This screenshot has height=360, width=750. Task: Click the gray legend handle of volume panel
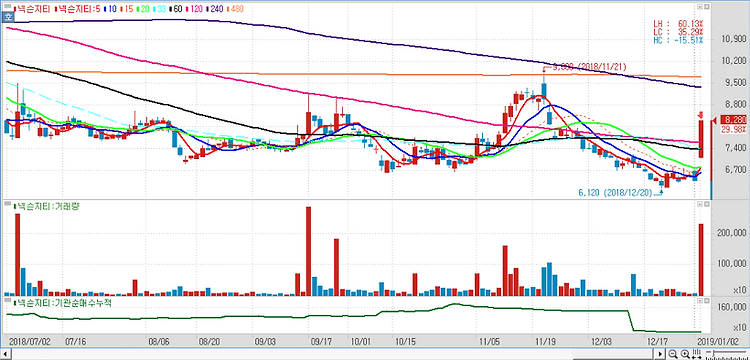pos(8,204)
